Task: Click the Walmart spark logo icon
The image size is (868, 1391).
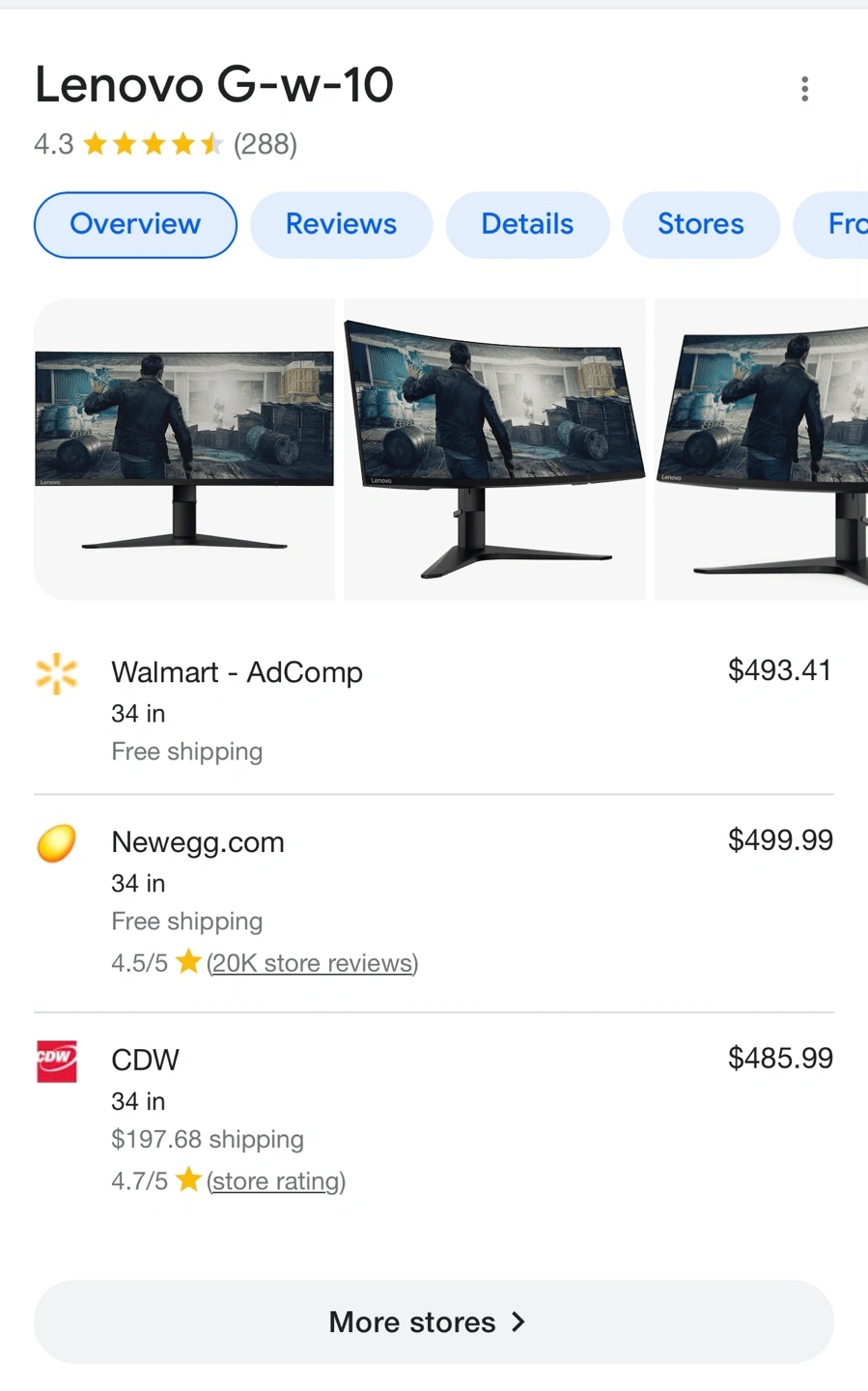Action: click(x=56, y=674)
